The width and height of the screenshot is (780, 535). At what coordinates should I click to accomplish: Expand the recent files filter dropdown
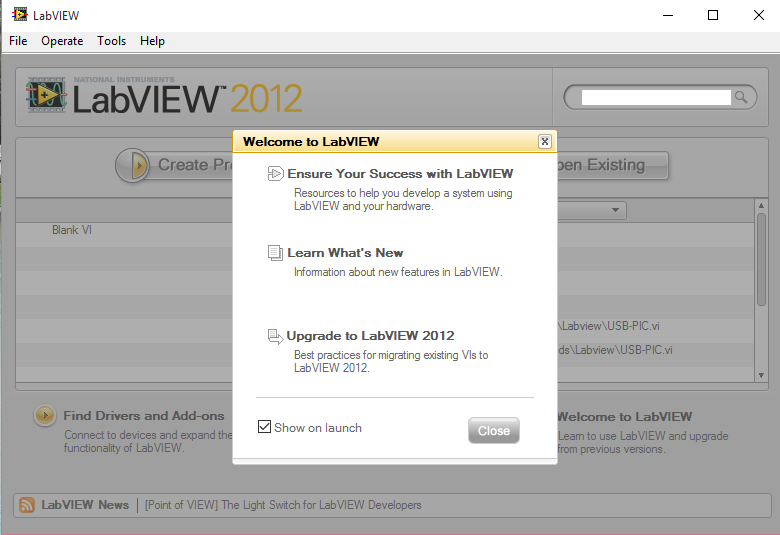coord(615,210)
